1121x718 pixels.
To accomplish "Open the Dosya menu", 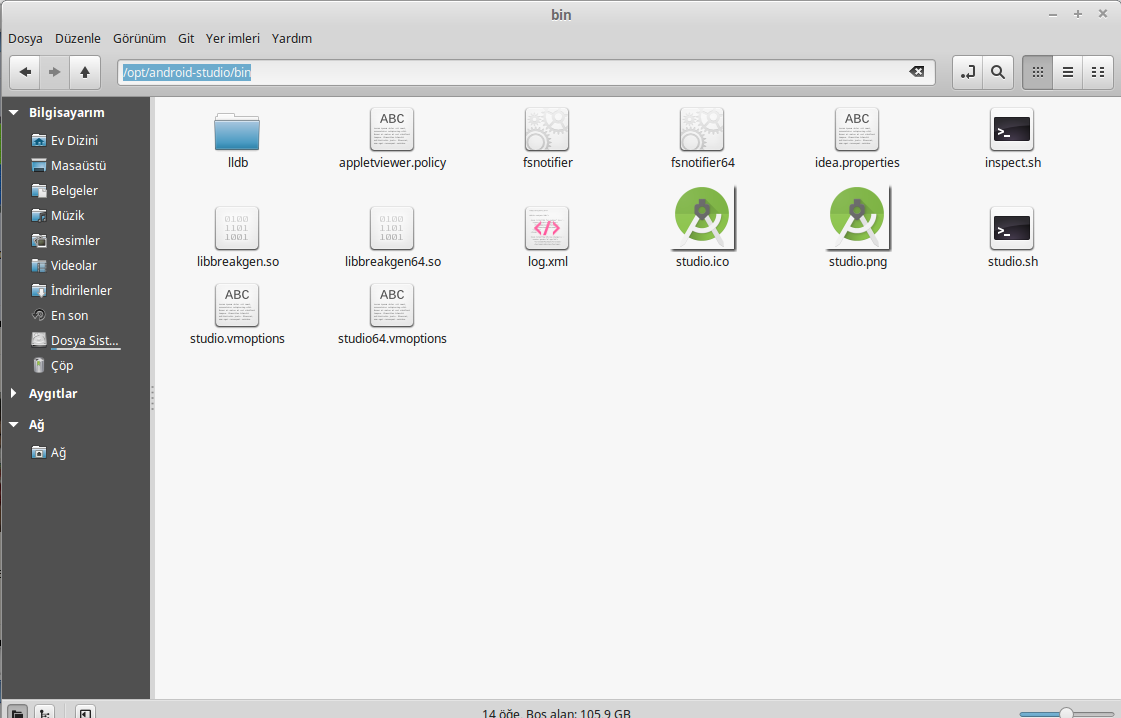I will [25, 39].
